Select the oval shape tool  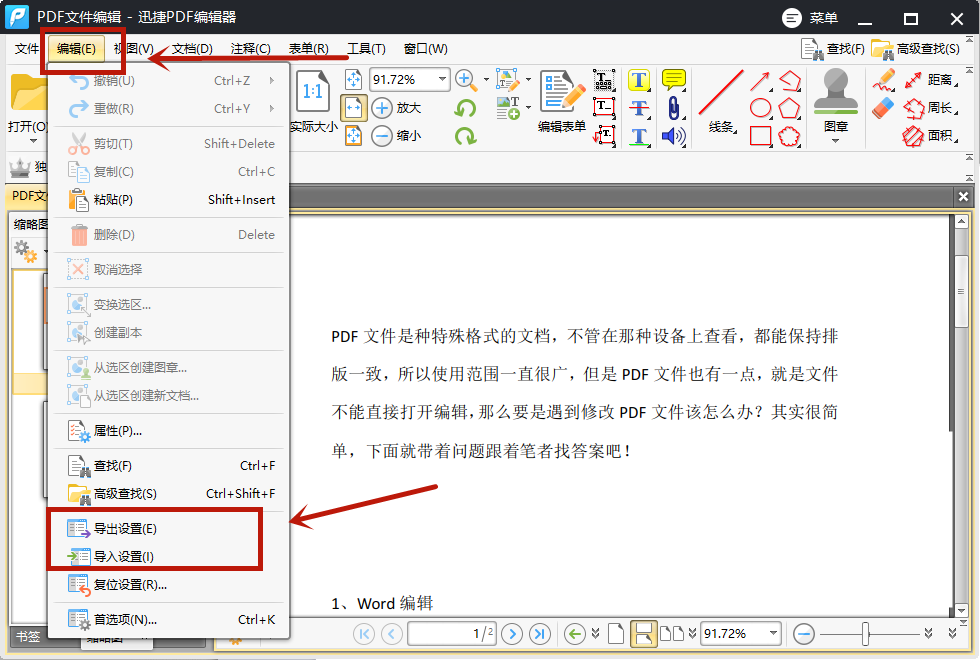click(761, 108)
